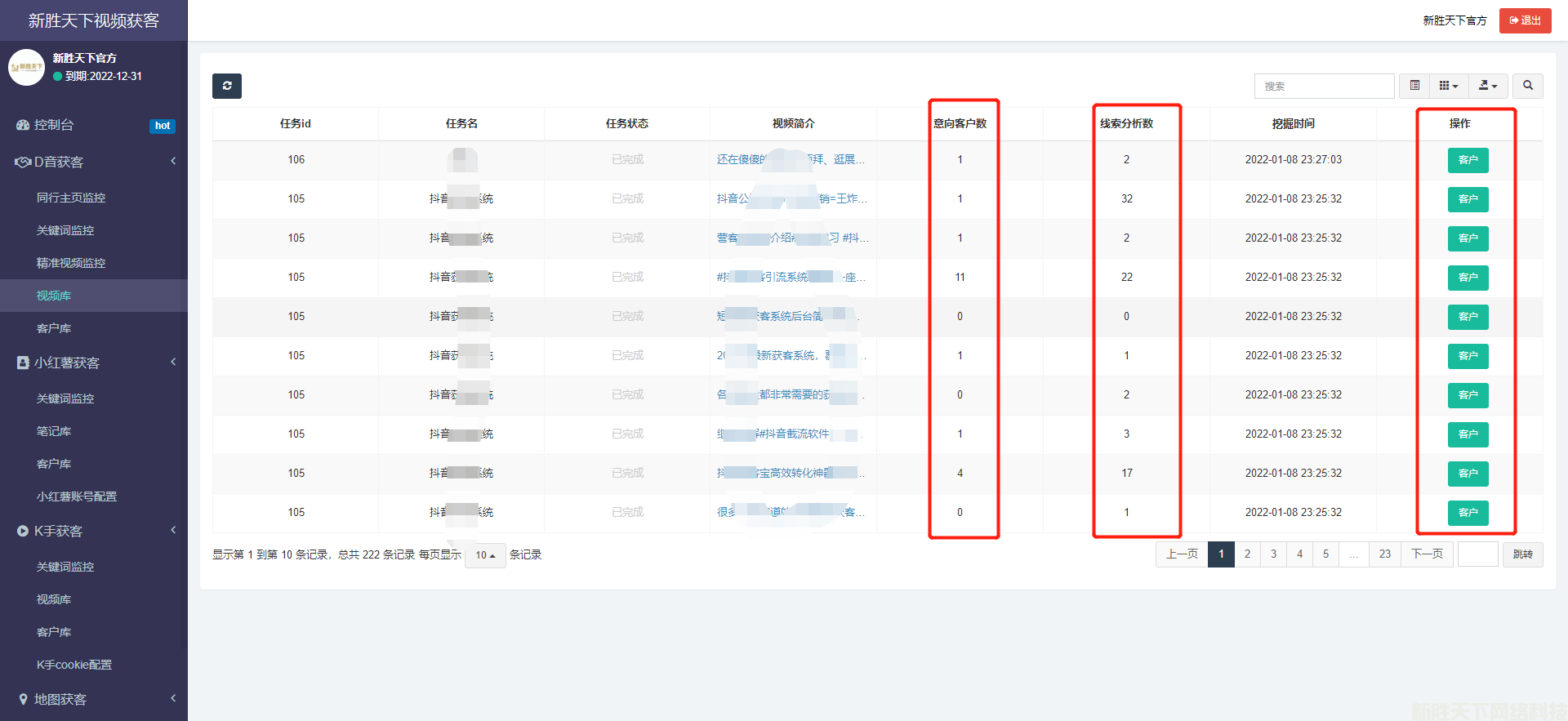Go to page 2 in pagination
Screen dimensions: 1568x721
click(x=1247, y=554)
